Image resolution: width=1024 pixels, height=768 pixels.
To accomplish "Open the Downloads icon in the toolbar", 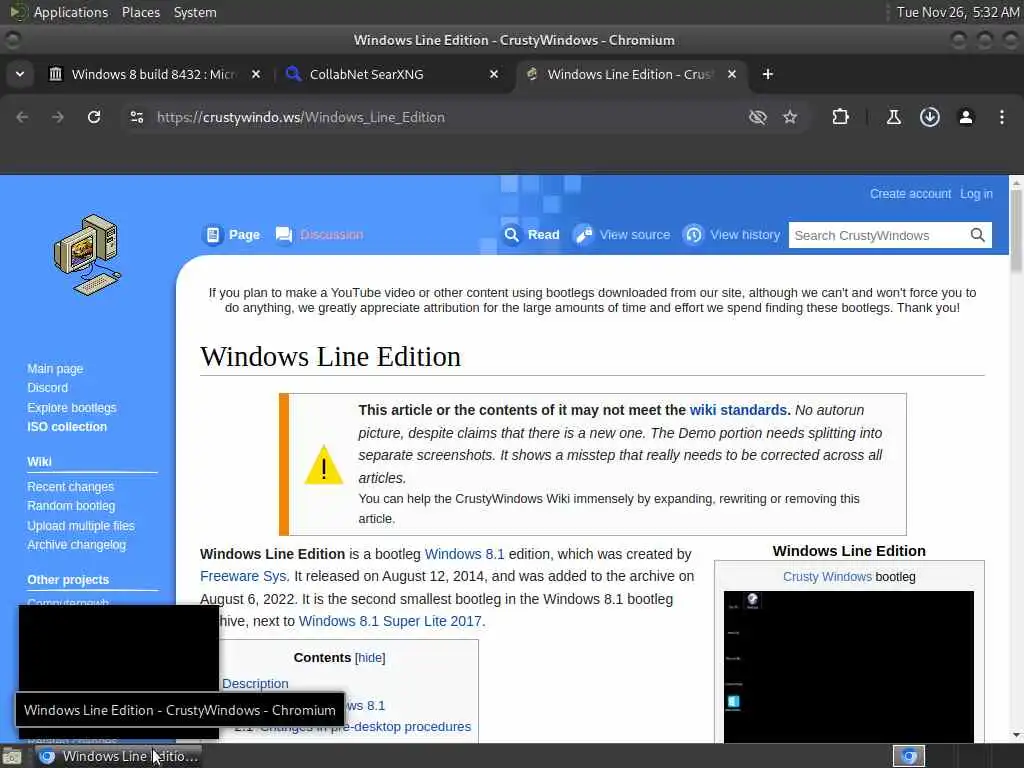I will (930, 118).
